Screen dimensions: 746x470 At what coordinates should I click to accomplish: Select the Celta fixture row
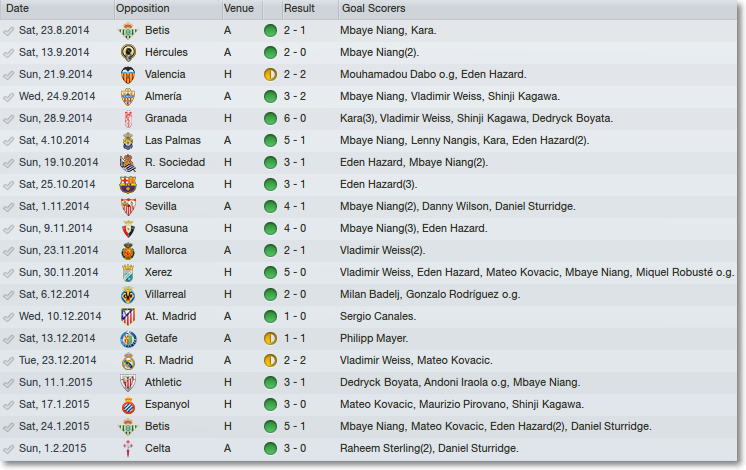(x=369, y=449)
